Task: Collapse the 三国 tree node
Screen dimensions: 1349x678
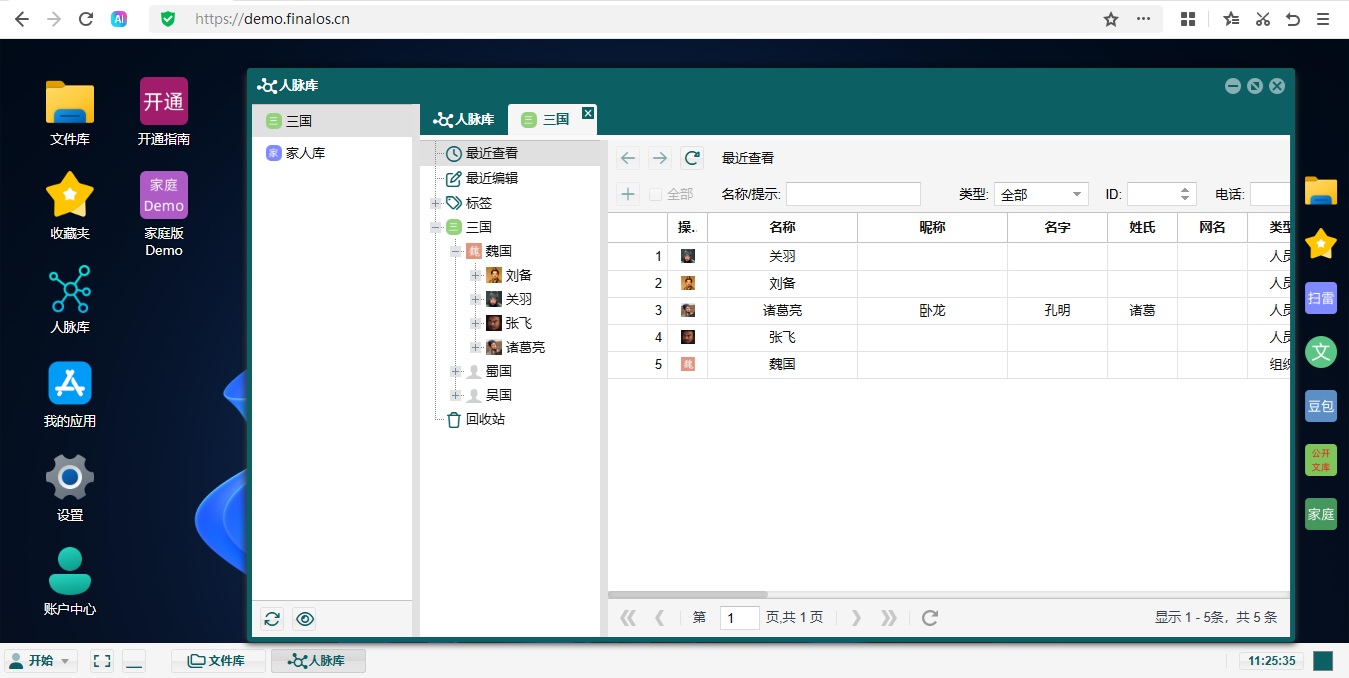Action: coord(435,227)
